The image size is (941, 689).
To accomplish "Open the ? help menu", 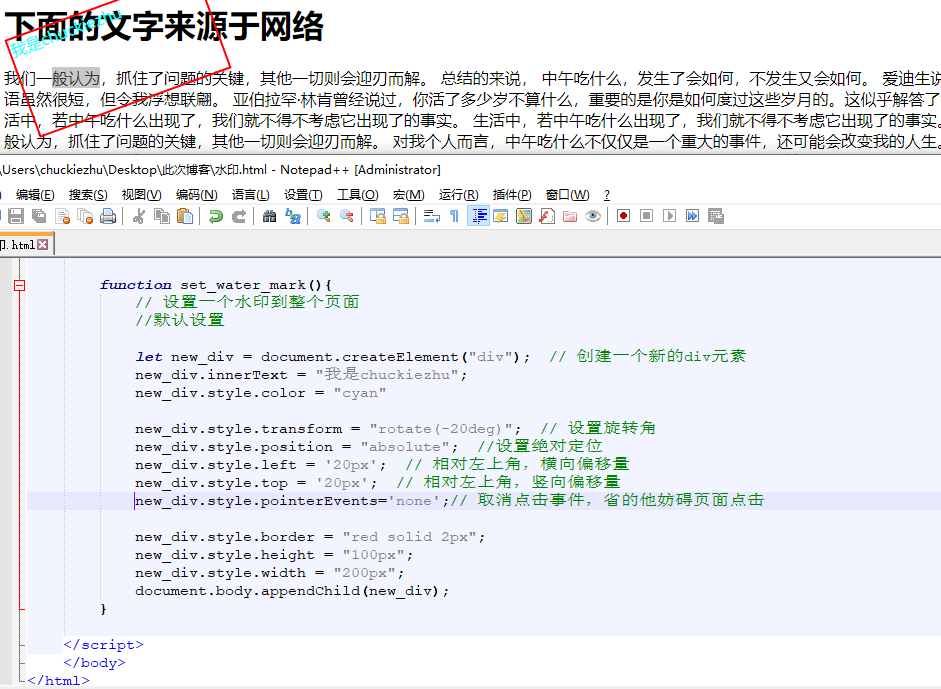I will (607, 195).
